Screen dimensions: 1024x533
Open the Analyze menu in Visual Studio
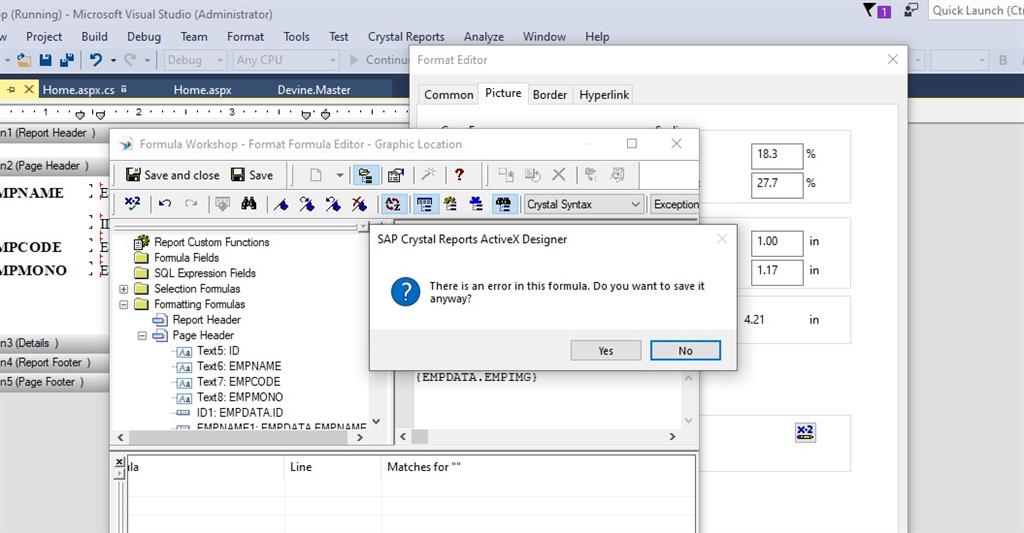click(x=483, y=37)
